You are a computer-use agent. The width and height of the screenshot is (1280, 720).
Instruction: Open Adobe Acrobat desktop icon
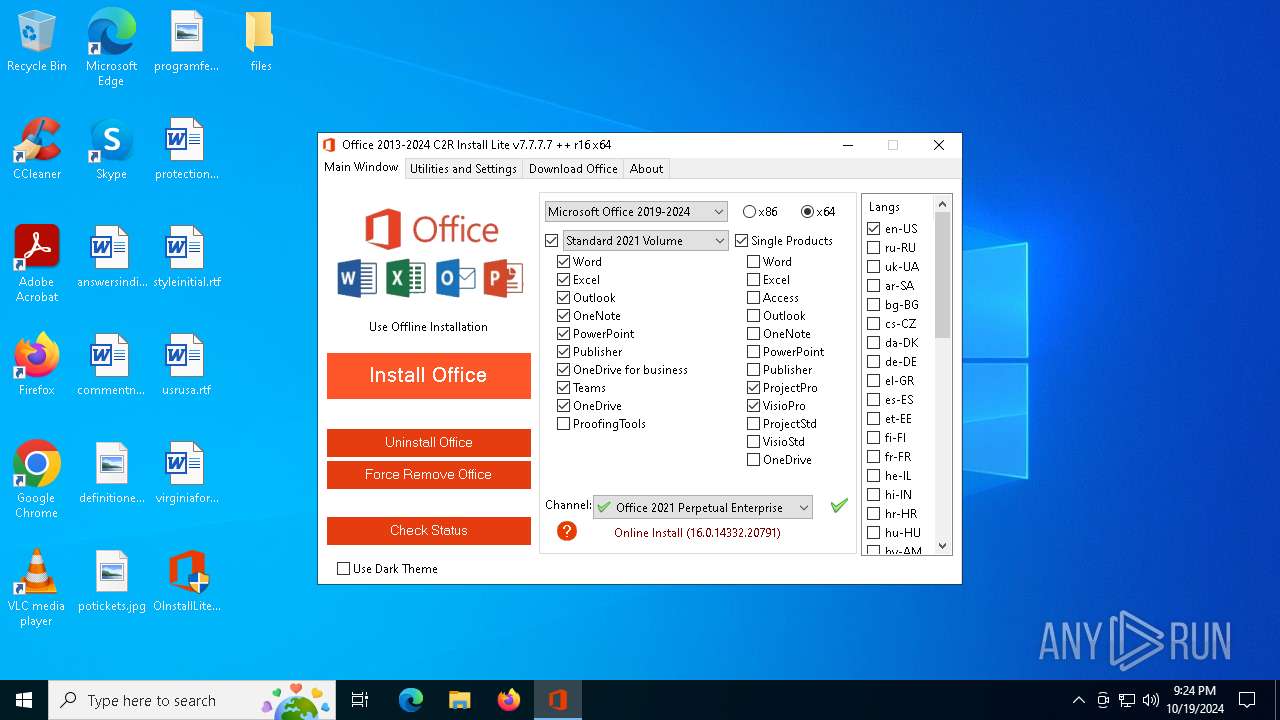[x=37, y=264]
